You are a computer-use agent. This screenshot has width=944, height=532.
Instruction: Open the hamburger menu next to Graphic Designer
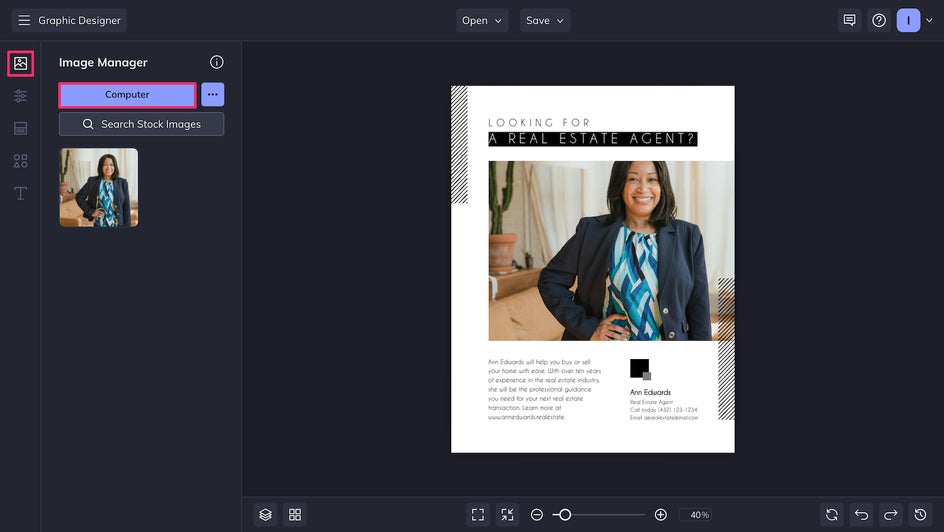(24, 20)
